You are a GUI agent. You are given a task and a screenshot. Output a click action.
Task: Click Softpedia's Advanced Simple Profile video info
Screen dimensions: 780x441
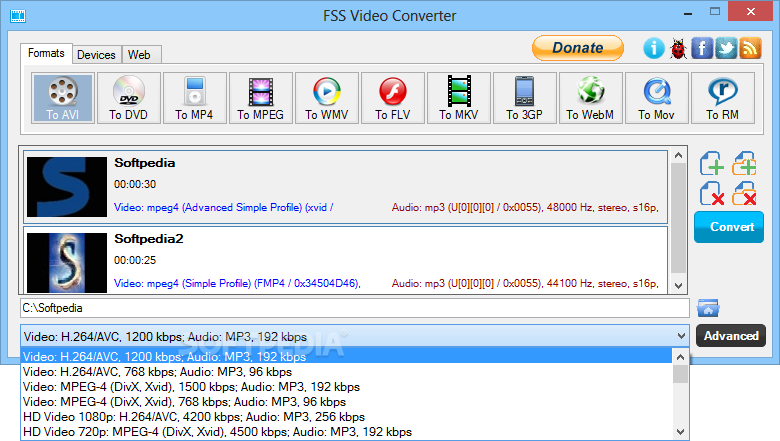click(223, 207)
